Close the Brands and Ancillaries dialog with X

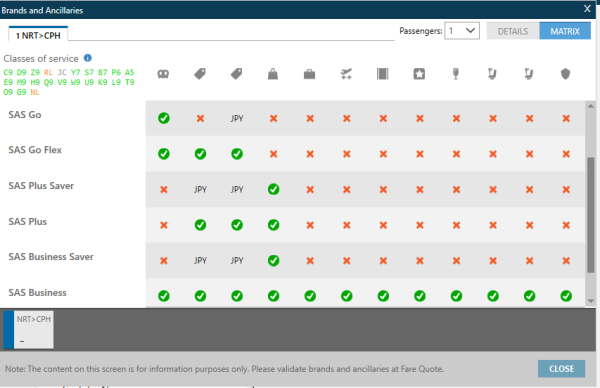coord(587,9)
